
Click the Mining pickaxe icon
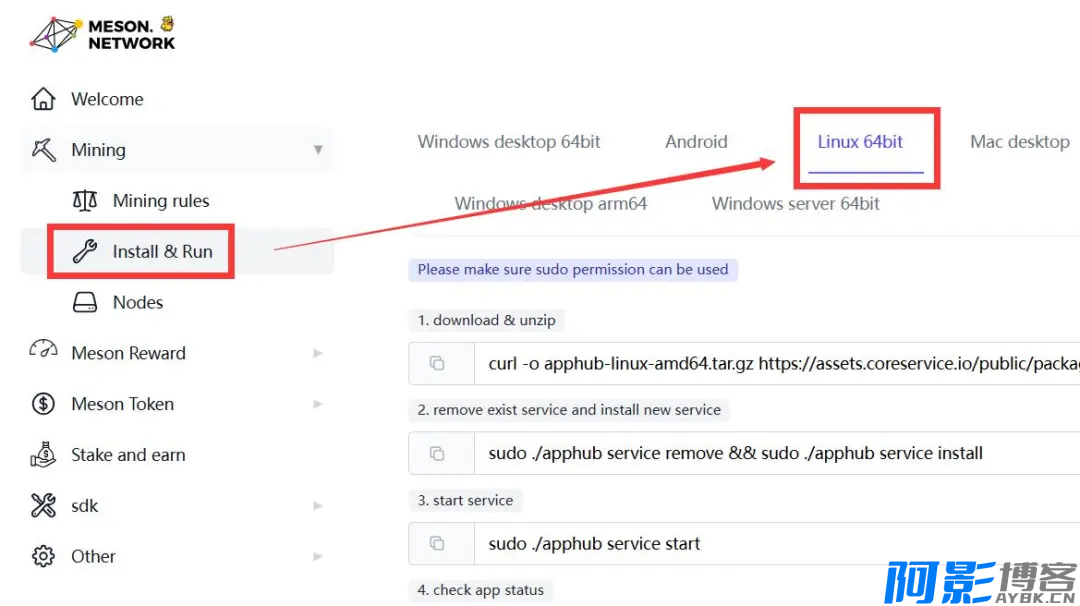click(43, 150)
